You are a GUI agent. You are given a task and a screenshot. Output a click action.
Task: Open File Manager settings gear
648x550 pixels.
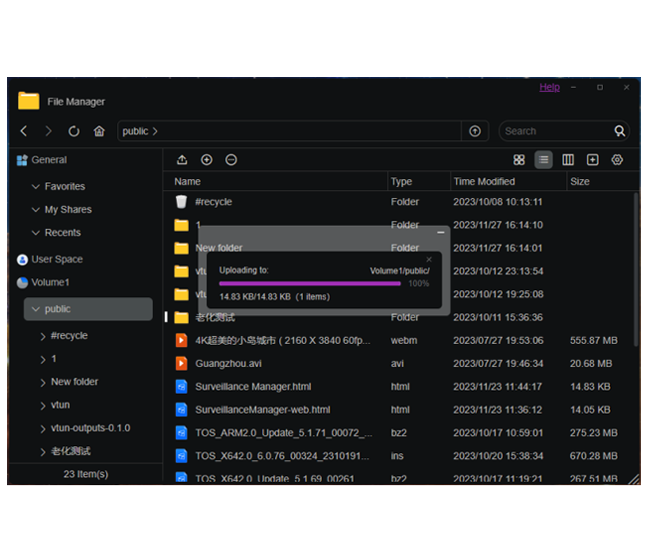(617, 160)
